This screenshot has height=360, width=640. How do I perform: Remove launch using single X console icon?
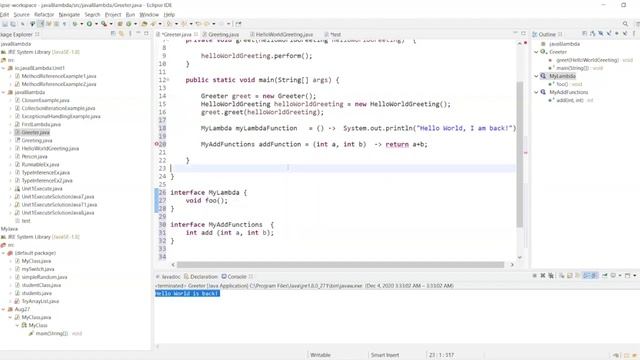click(543, 276)
